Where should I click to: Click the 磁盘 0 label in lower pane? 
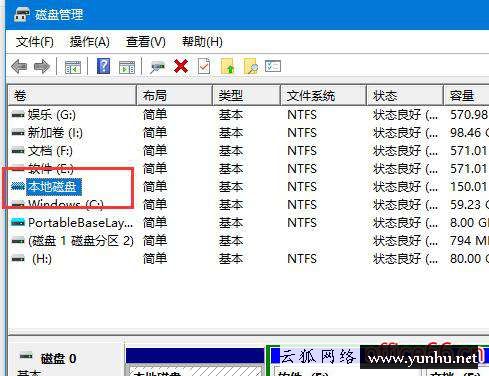(x=58, y=359)
